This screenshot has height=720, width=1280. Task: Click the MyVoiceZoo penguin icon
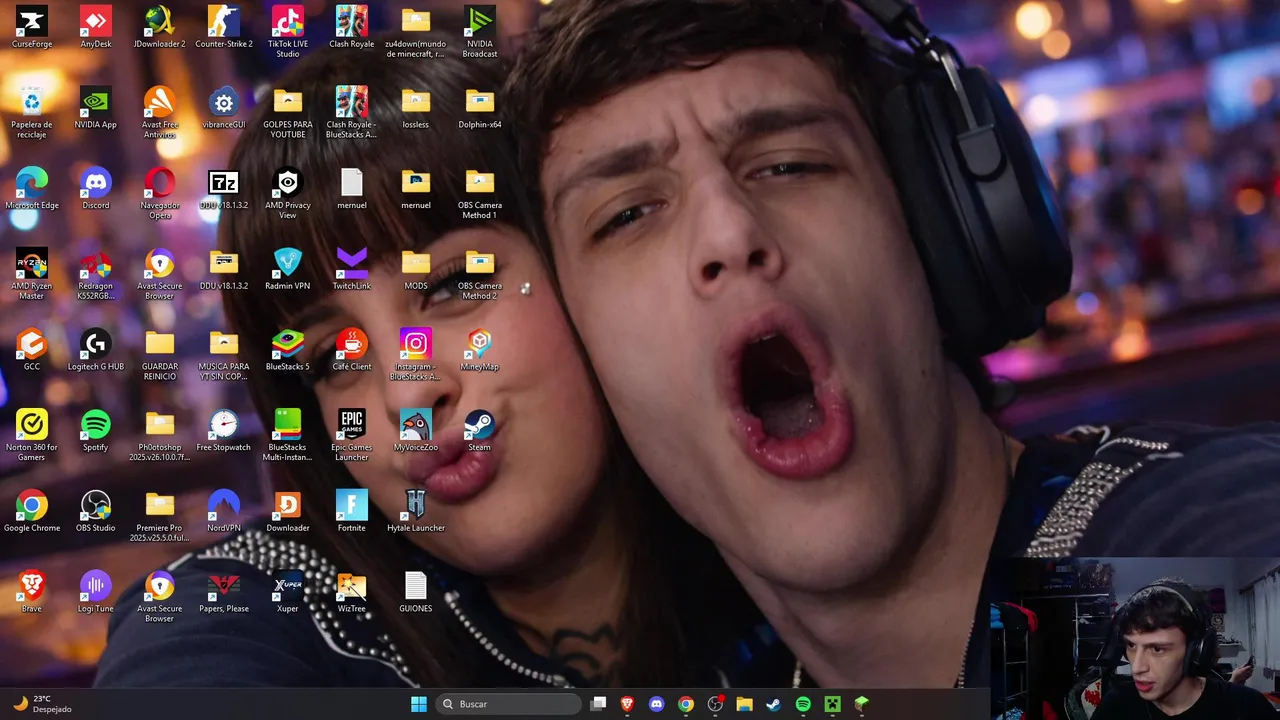(x=416, y=431)
